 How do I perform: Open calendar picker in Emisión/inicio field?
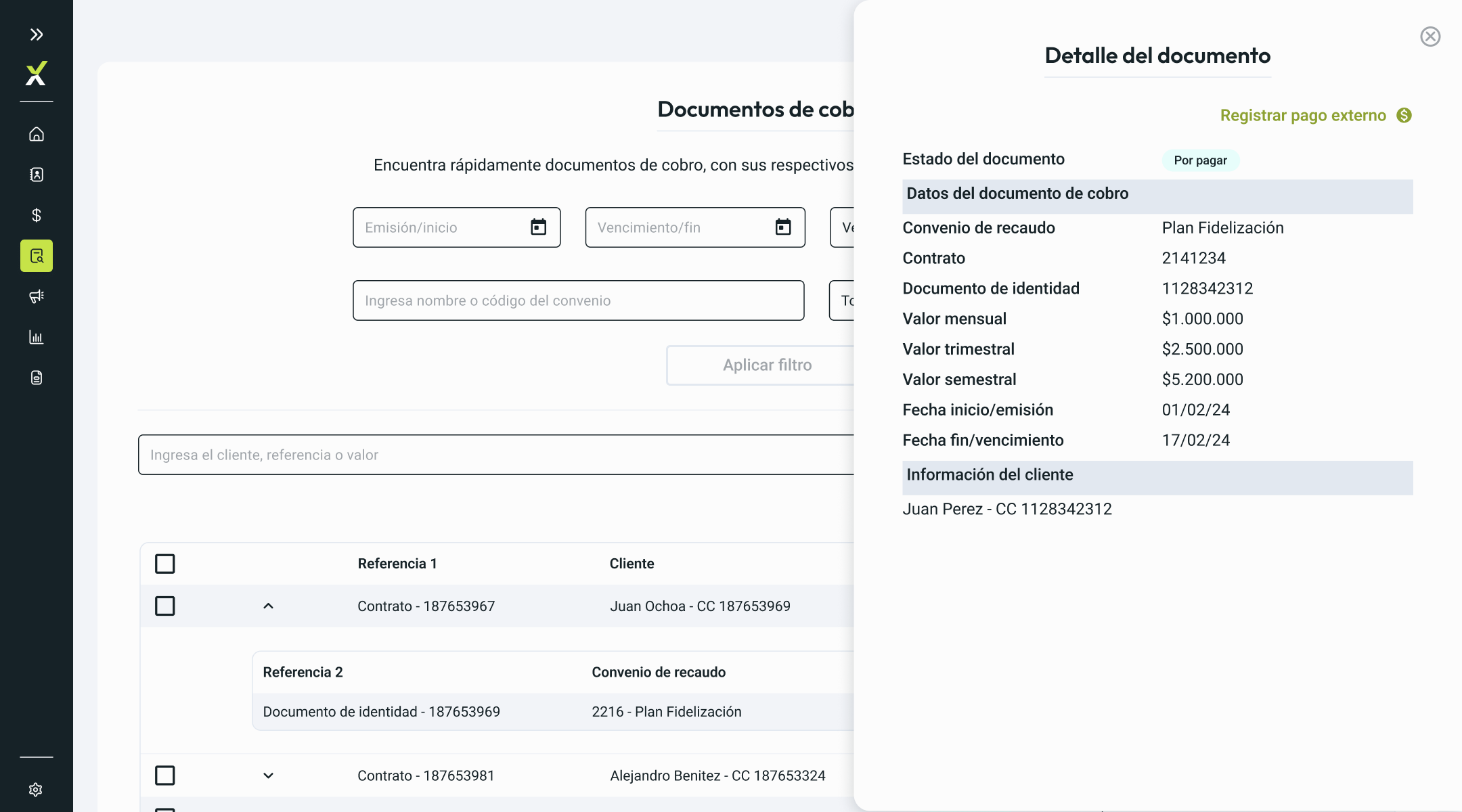tap(538, 227)
